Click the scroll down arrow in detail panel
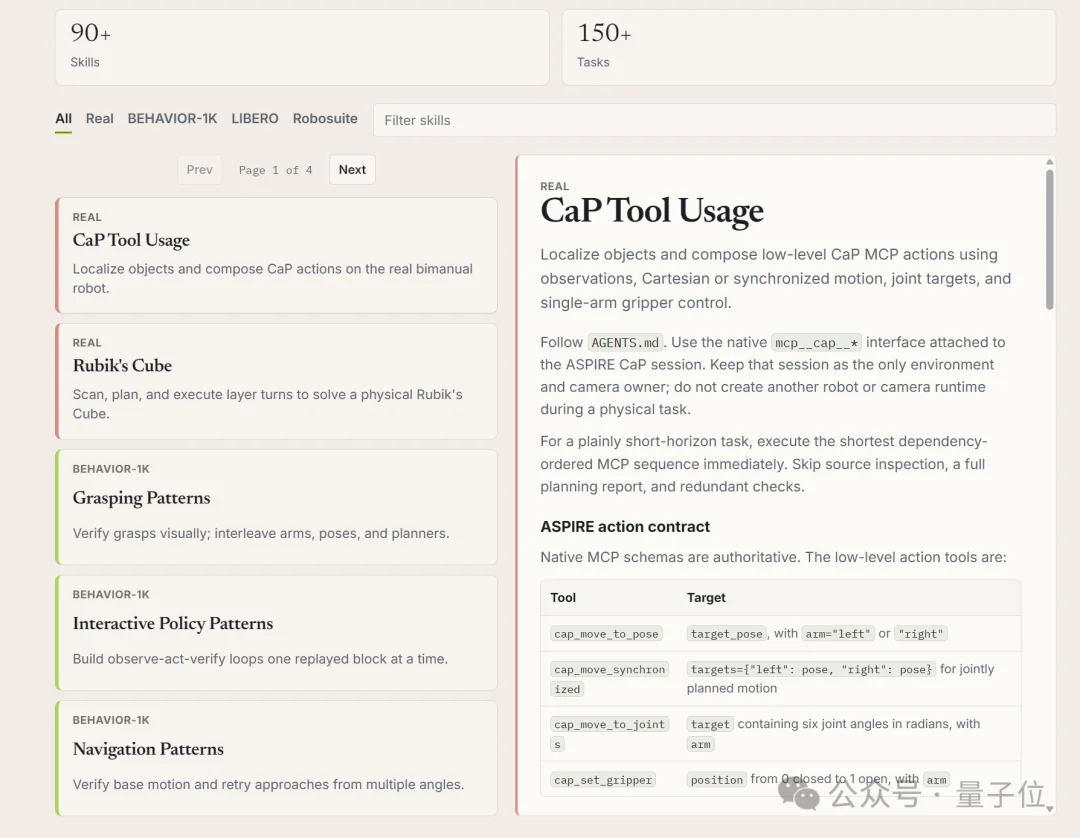Viewport: 1080px width, 838px height. pos(1050,809)
